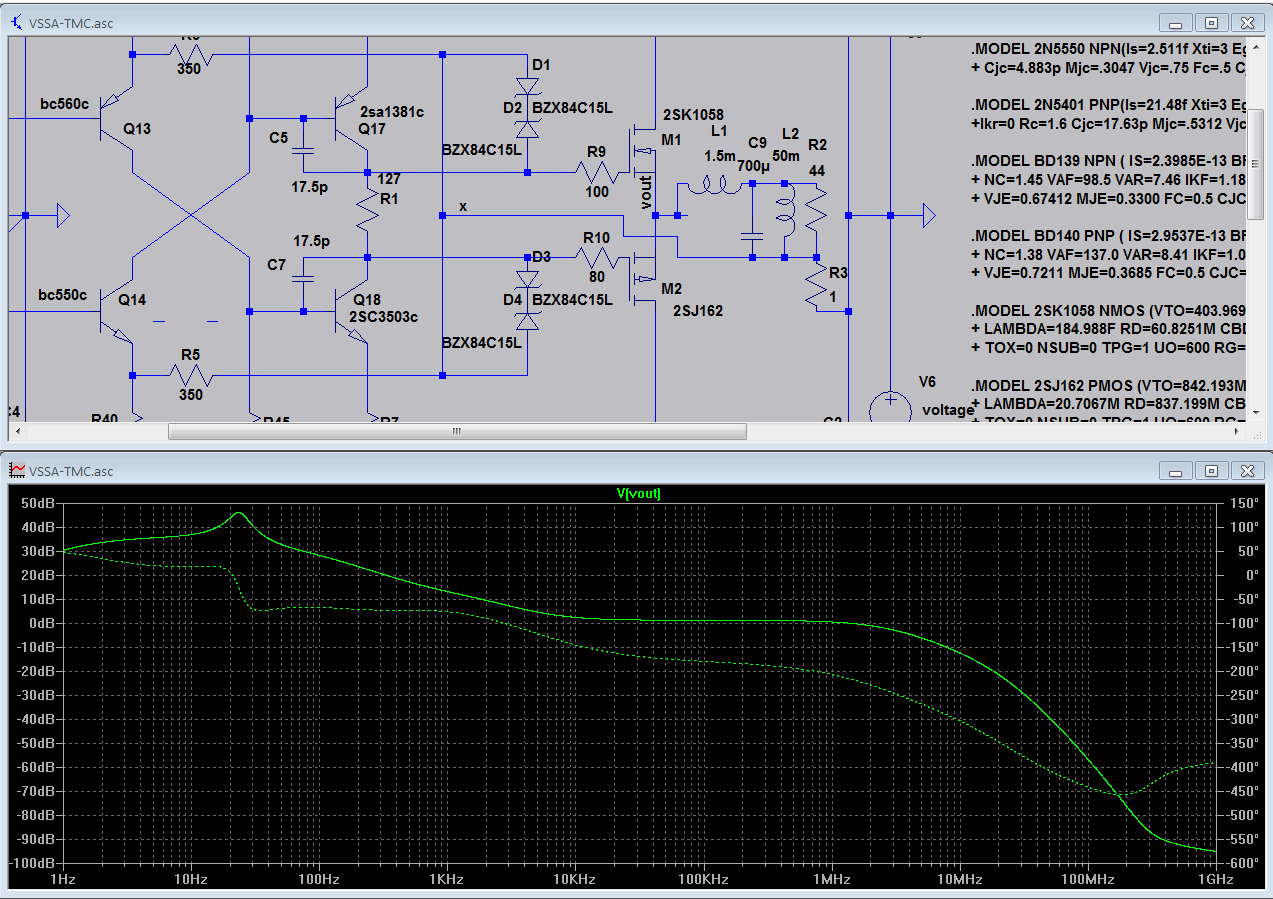1273x899 pixels.
Task: Select resistor R2 44 ohm
Action: click(x=816, y=208)
